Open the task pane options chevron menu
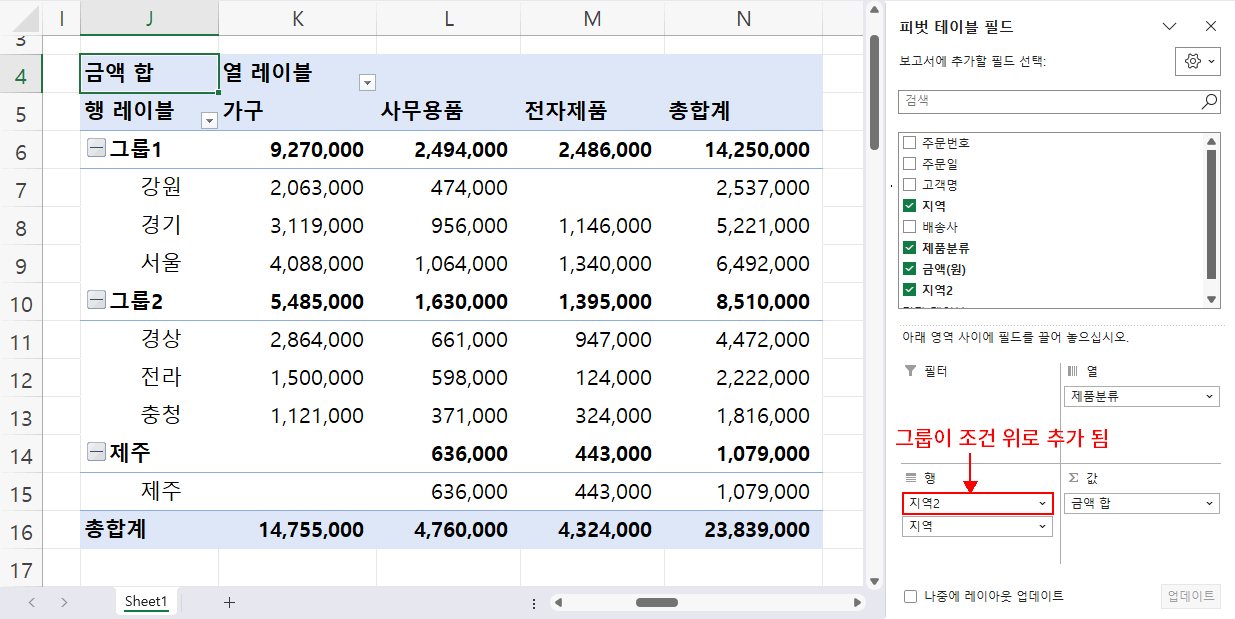Screen dimensions: 1235x619 coord(1171,25)
